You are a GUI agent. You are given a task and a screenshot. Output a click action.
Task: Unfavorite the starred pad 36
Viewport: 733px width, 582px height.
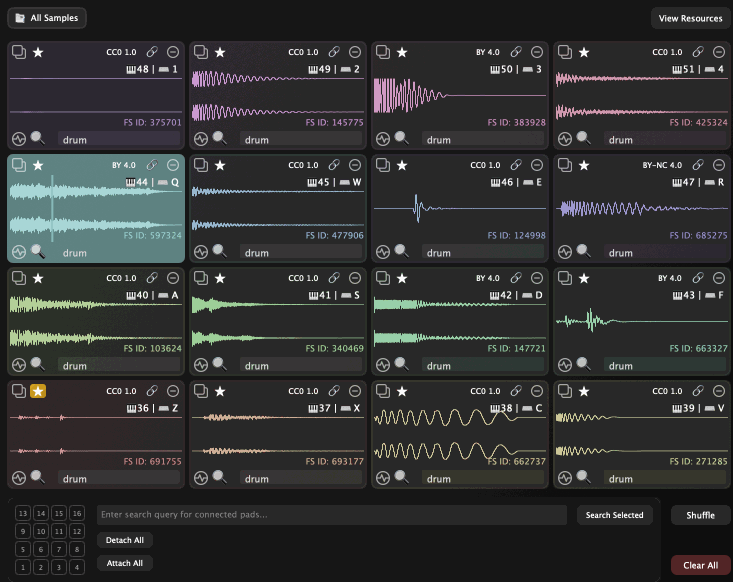coord(38,391)
